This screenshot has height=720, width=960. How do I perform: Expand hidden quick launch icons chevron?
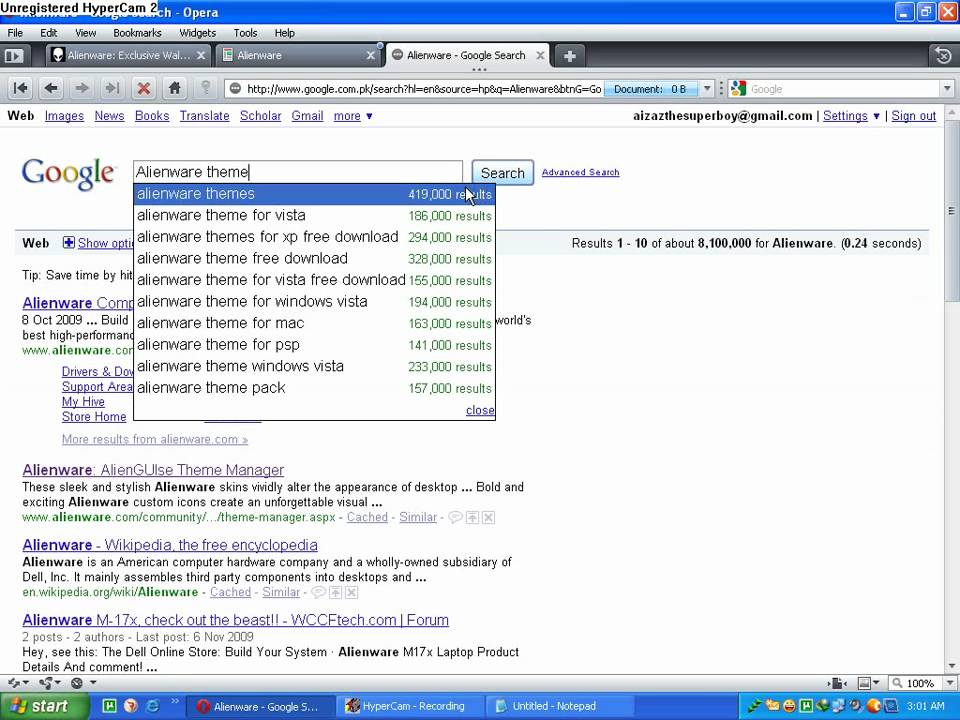pos(174,702)
